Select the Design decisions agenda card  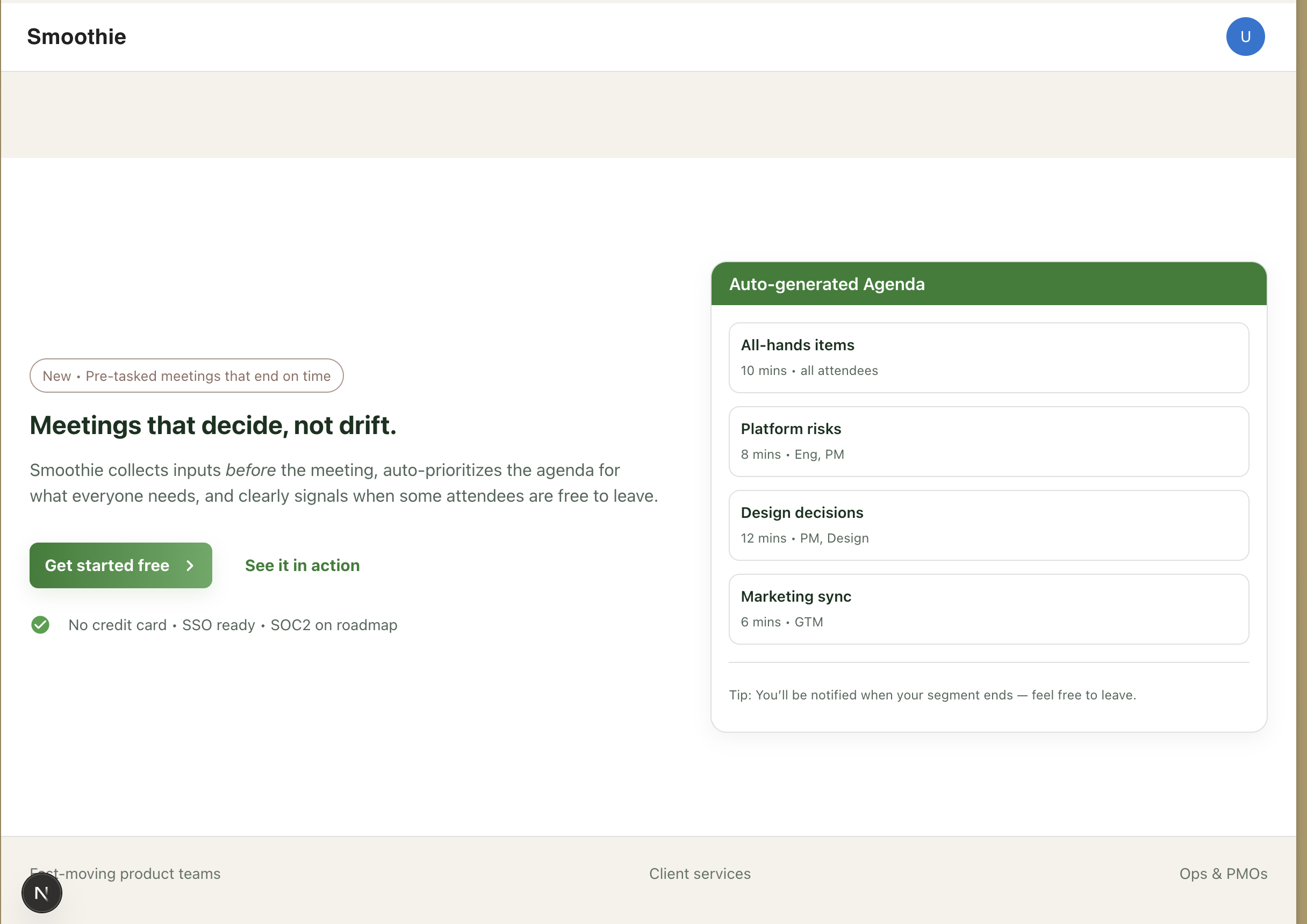(988, 525)
